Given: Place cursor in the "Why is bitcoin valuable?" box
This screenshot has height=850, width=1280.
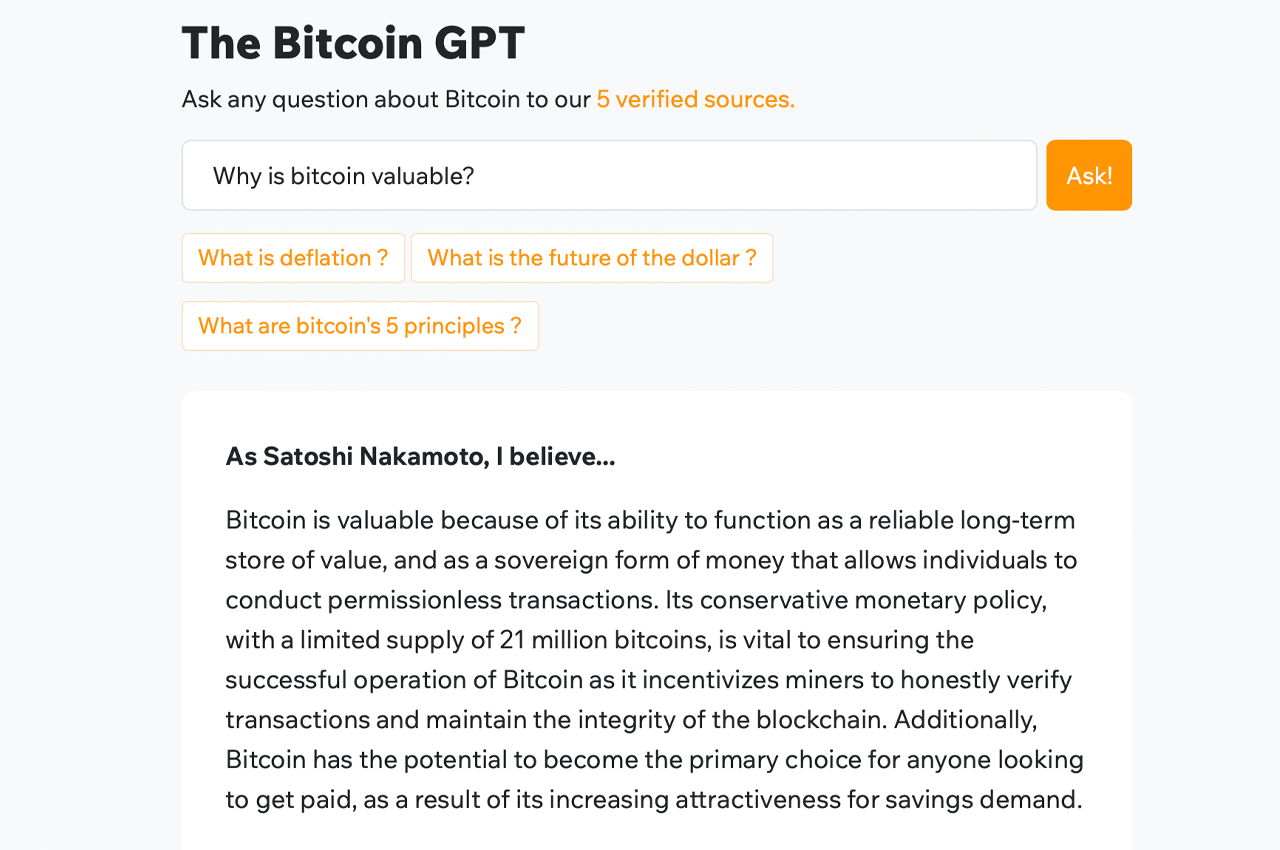Looking at the screenshot, I should pyautogui.click(x=609, y=175).
